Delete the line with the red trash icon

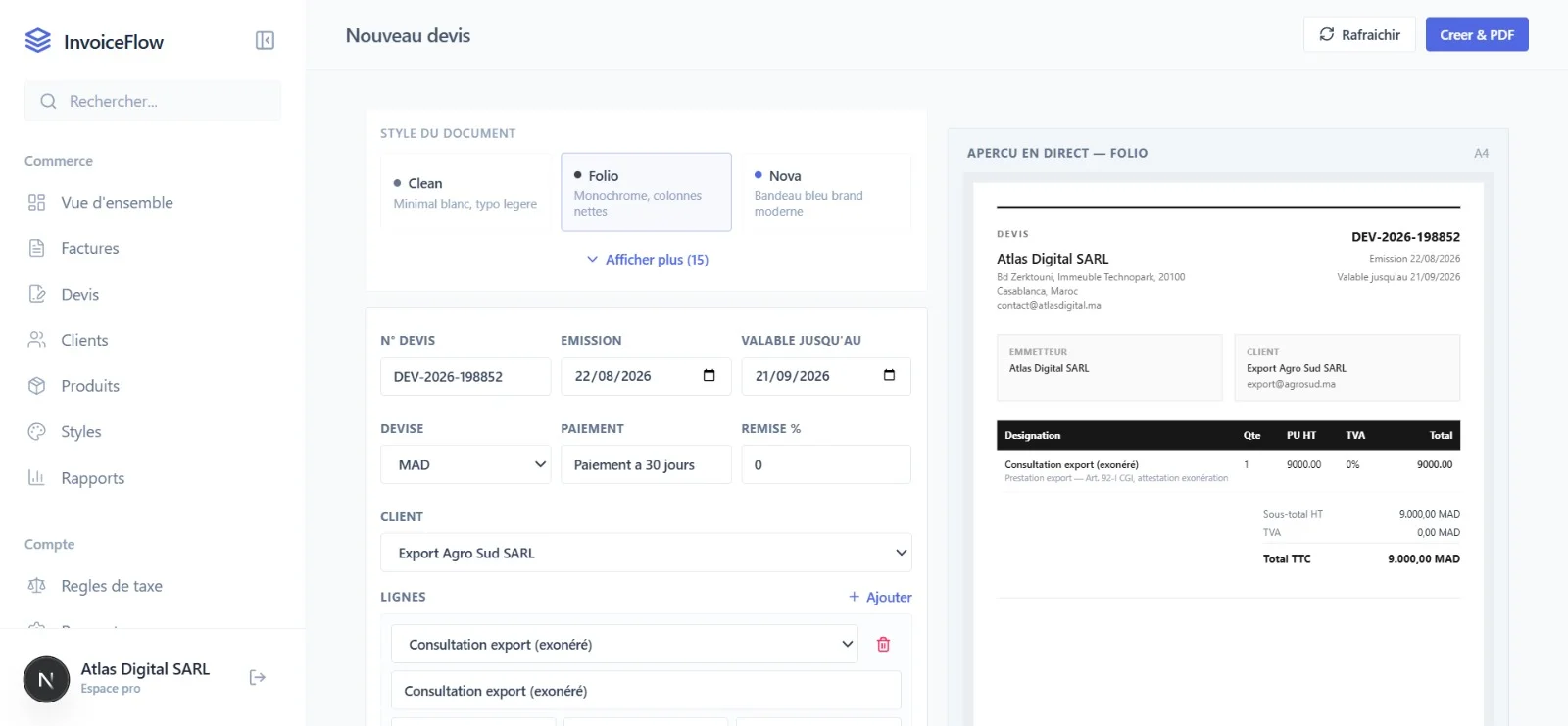tap(883, 644)
